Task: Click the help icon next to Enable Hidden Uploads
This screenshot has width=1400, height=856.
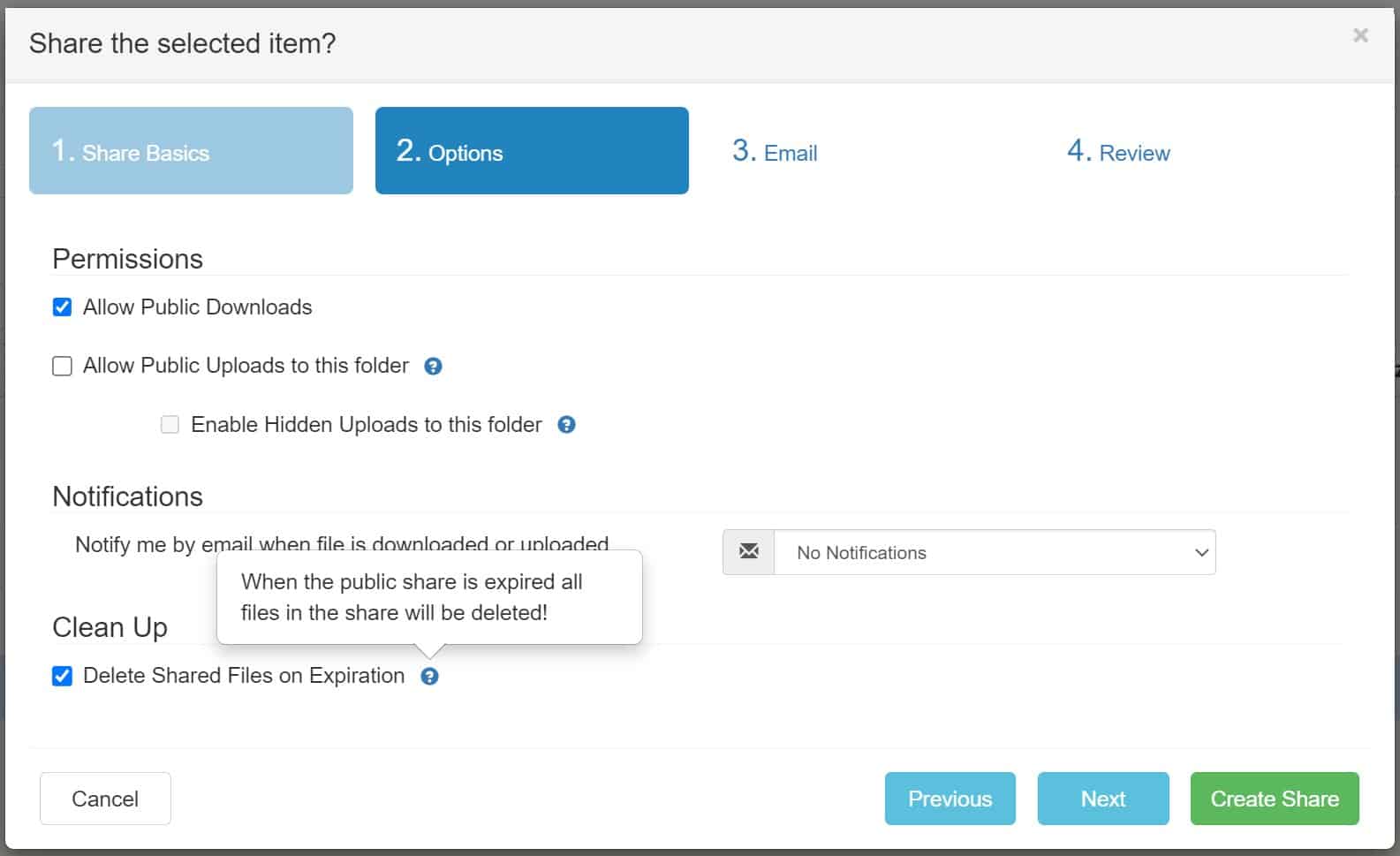Action: coord(566,425)
